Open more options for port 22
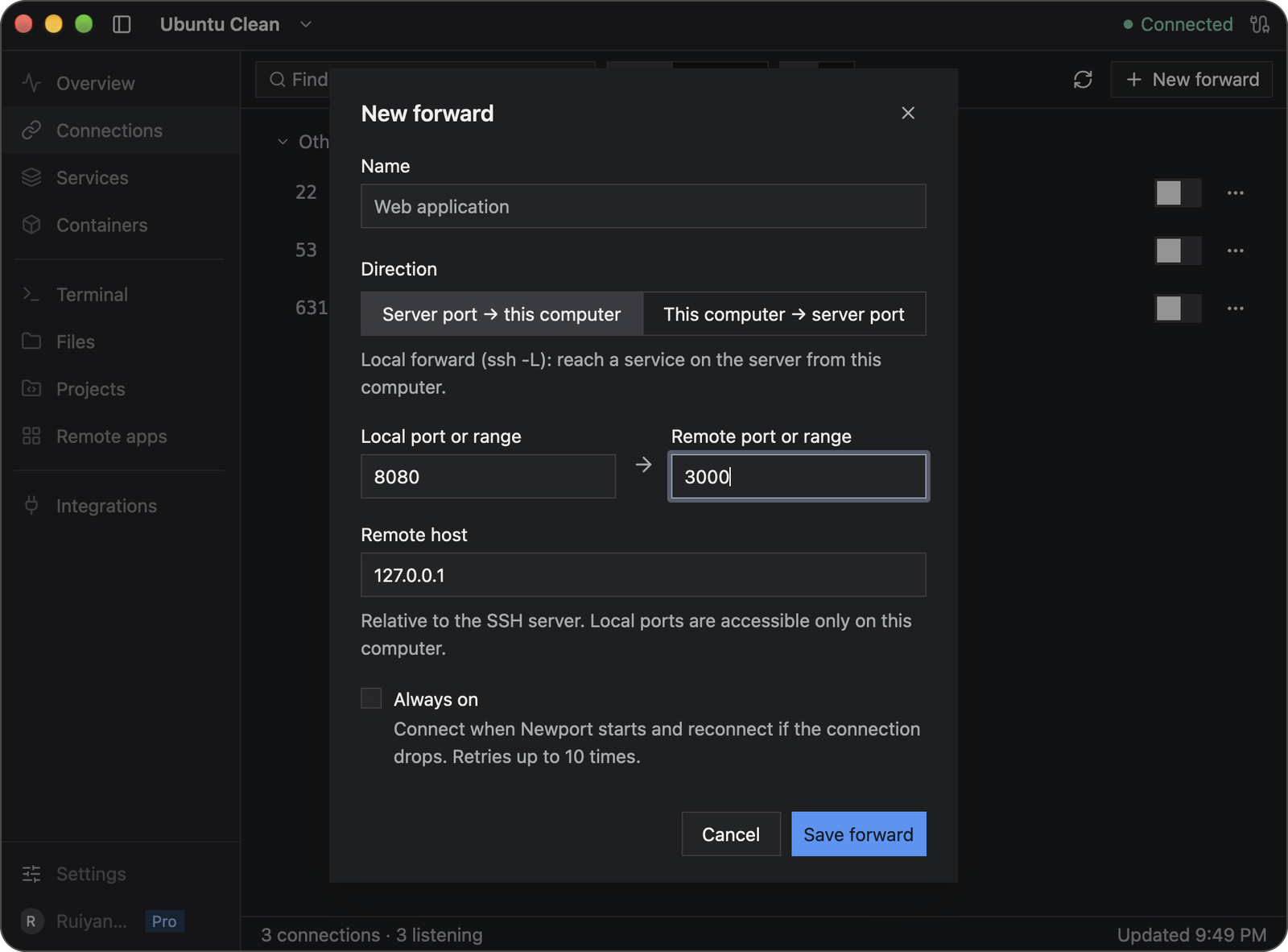The image size is (1288, 952). [1236, 193]
